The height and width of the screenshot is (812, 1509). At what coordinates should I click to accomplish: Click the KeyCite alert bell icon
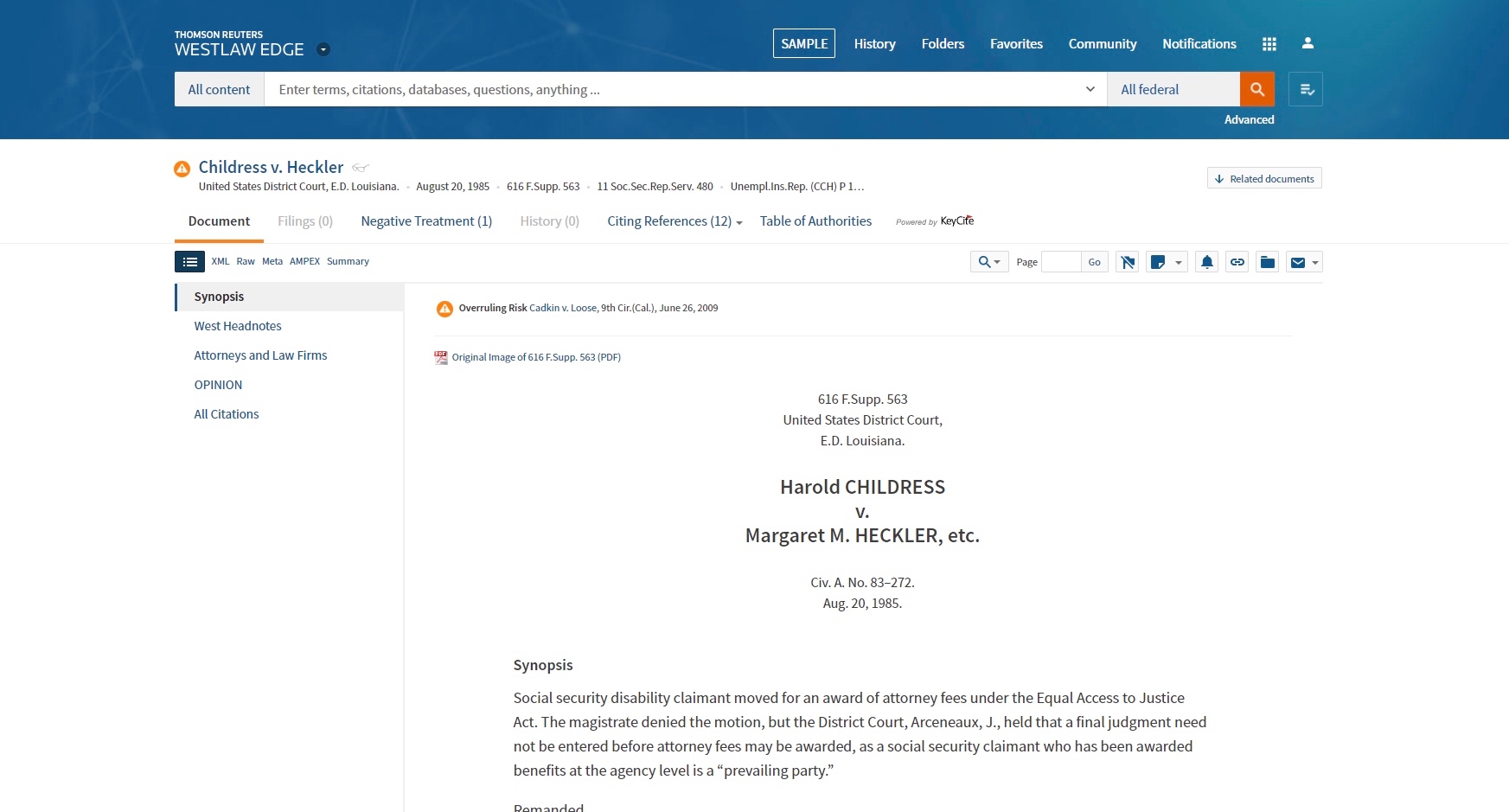click(1207, 262)
